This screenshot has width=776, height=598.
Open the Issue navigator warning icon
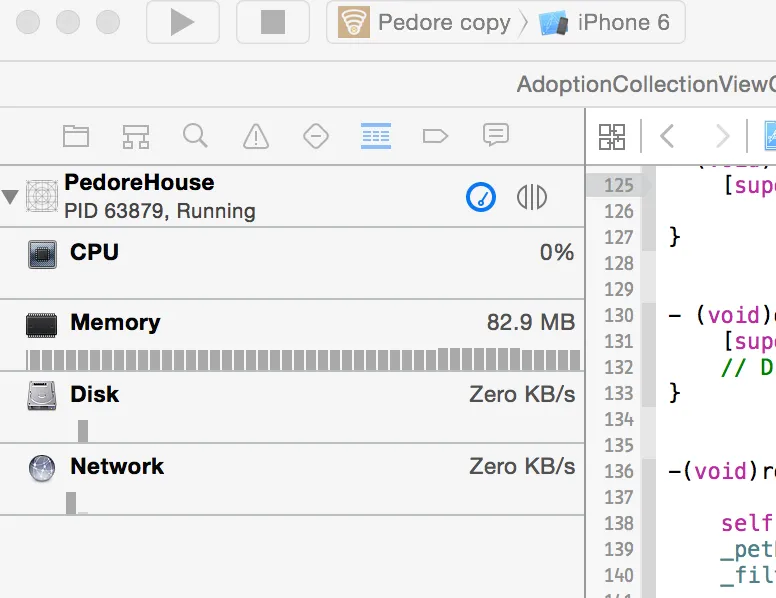pyautogui.click(x=256, y=135)
